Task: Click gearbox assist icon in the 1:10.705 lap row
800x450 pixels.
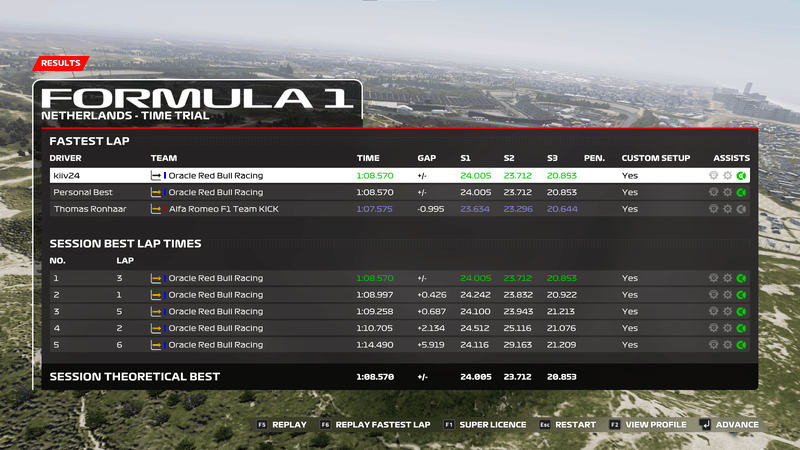Action: tap(728, 328)
